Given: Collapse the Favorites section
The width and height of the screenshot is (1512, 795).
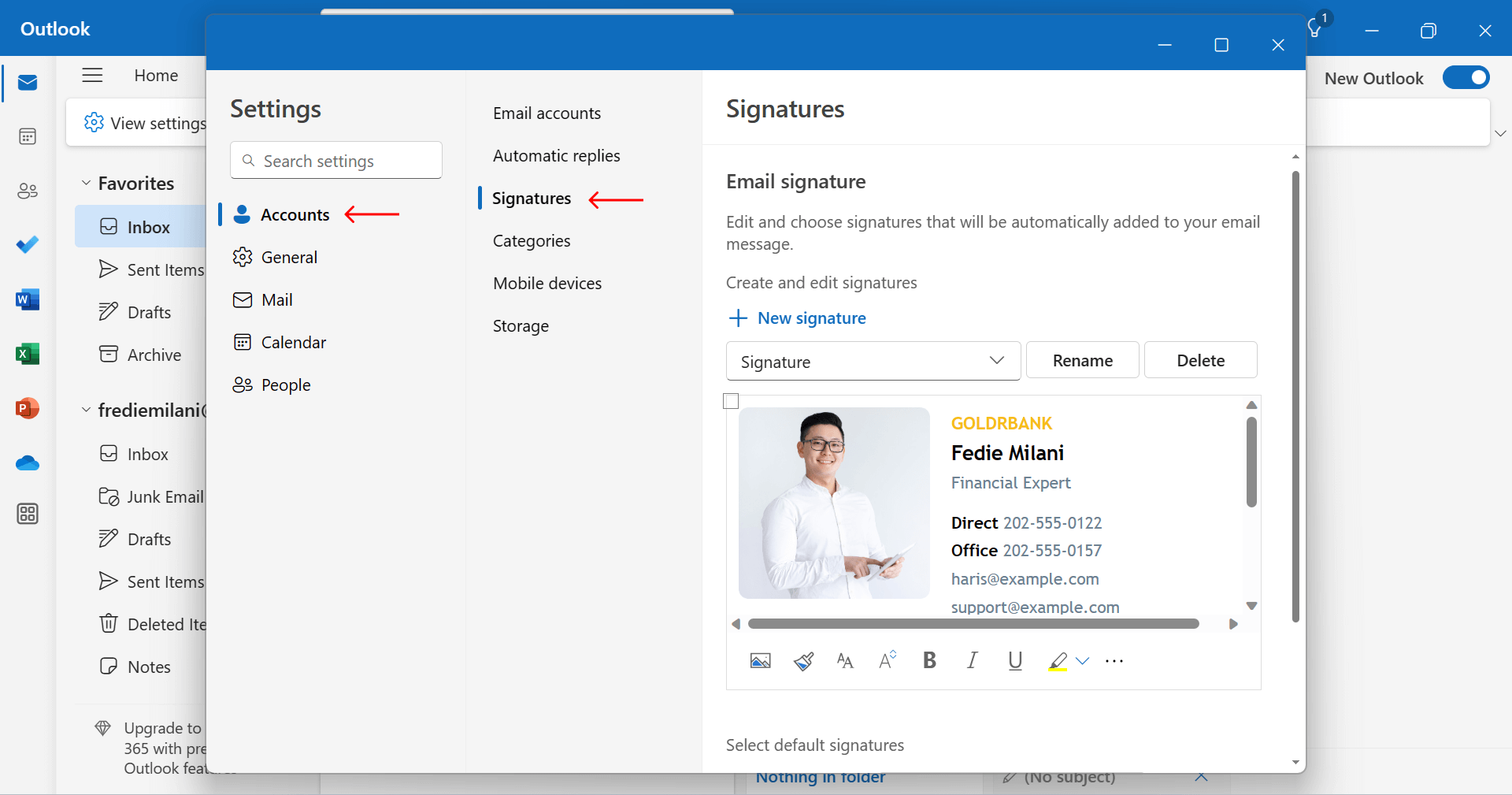Looking at the screenshot, I should 87,183.
